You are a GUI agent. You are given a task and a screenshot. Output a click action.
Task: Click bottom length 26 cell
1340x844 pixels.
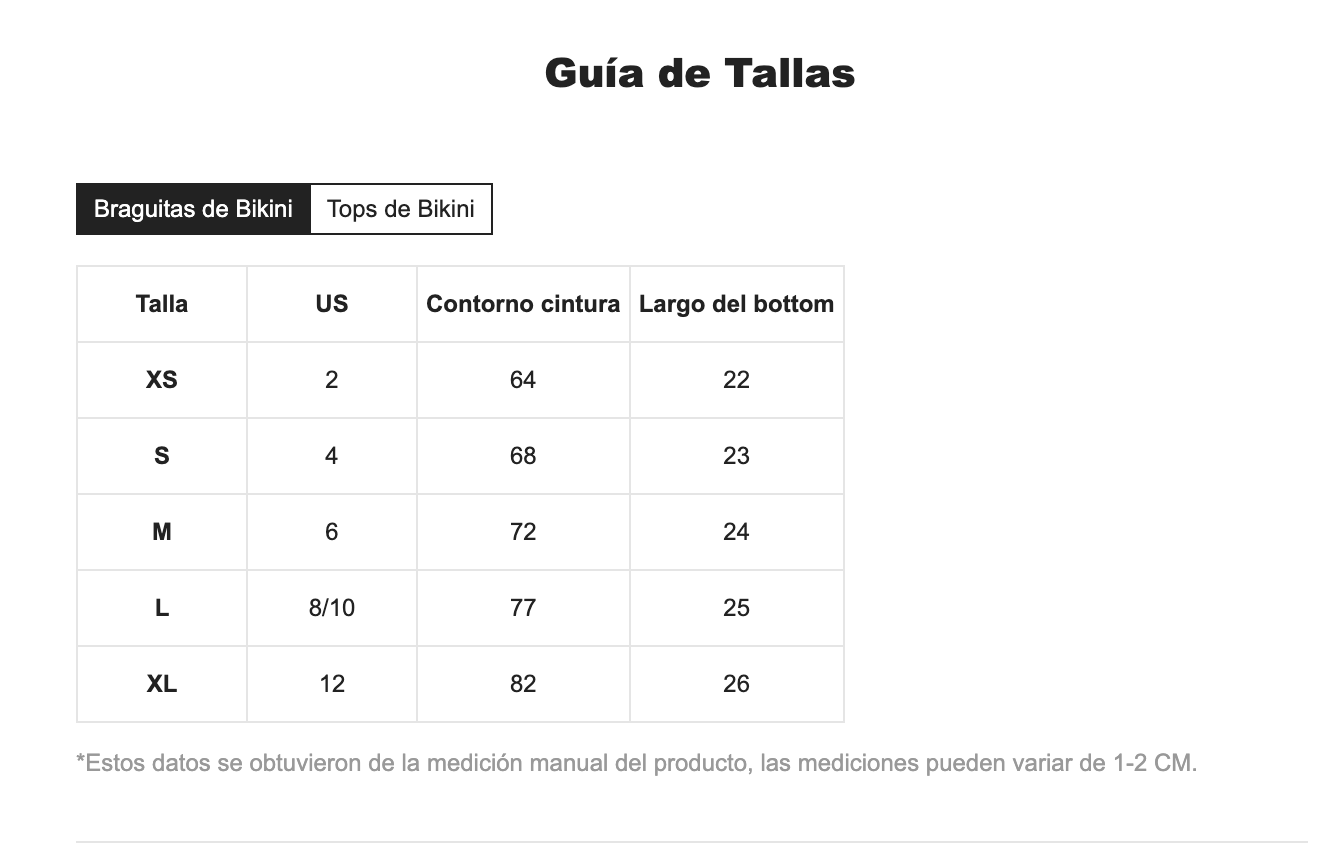(x=737, y=684)
